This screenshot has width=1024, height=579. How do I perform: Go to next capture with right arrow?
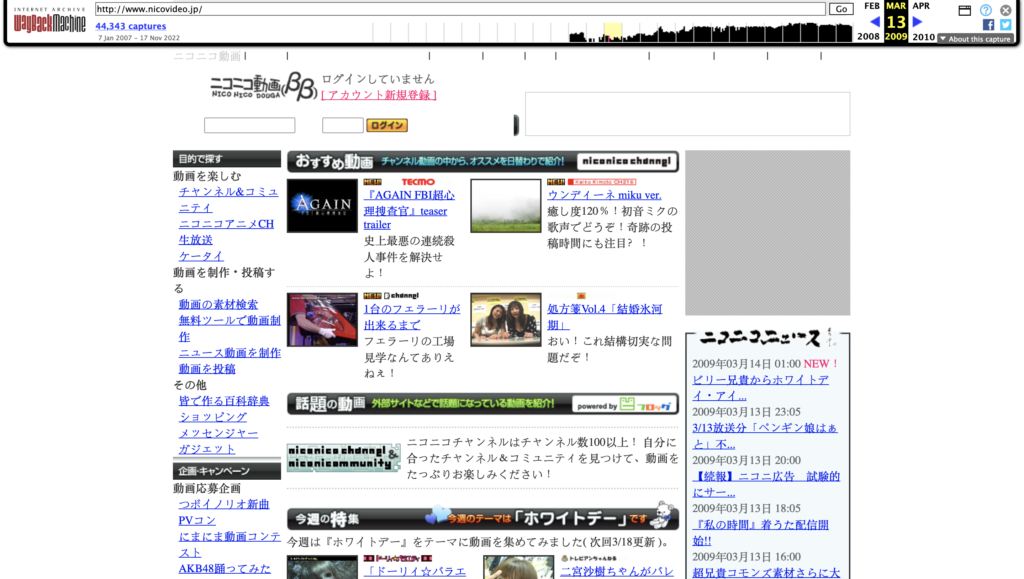click(918, 22)
